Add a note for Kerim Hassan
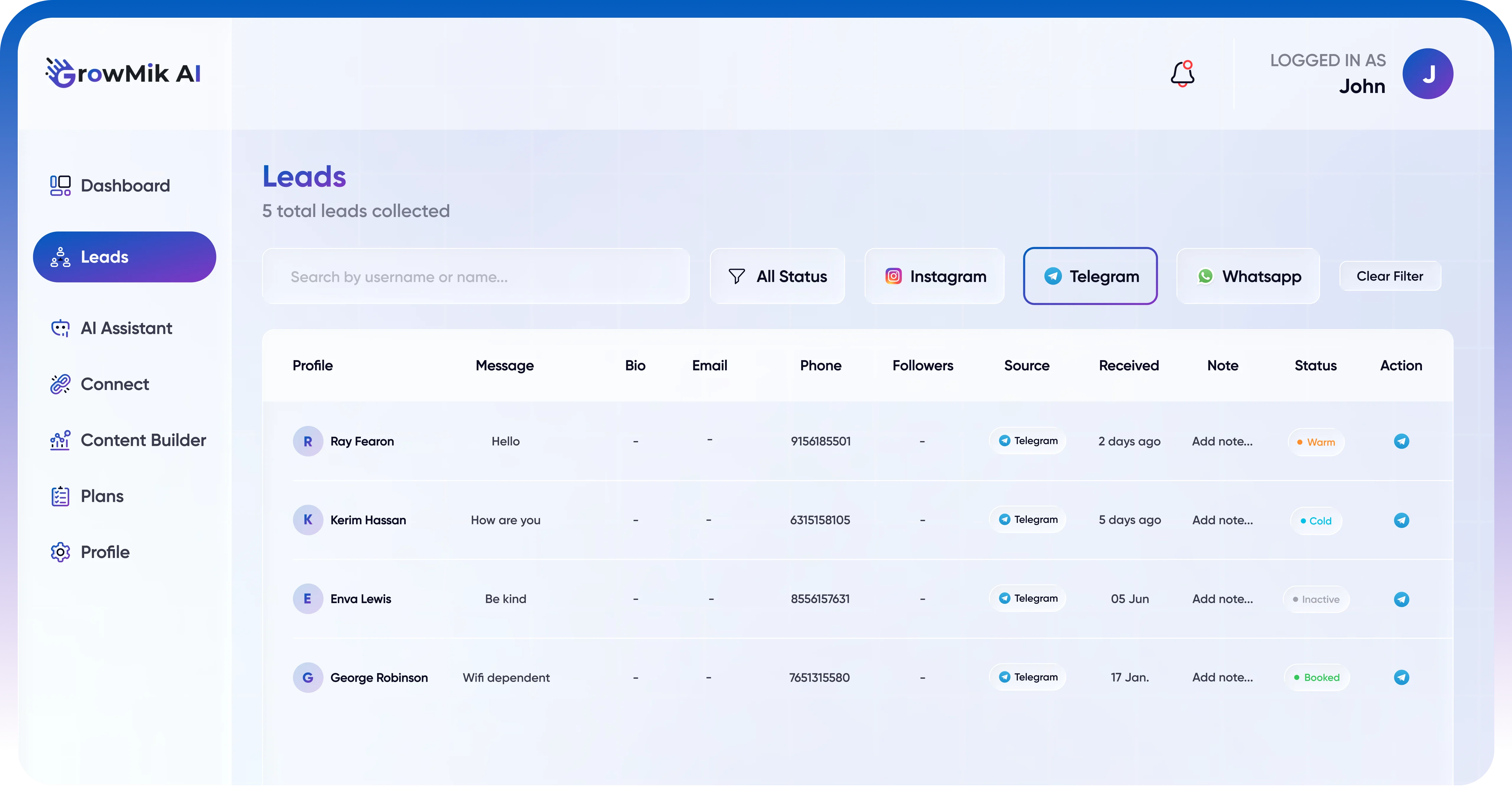1512x803 pixels. pyautogui.click(x=1222, y=520)
